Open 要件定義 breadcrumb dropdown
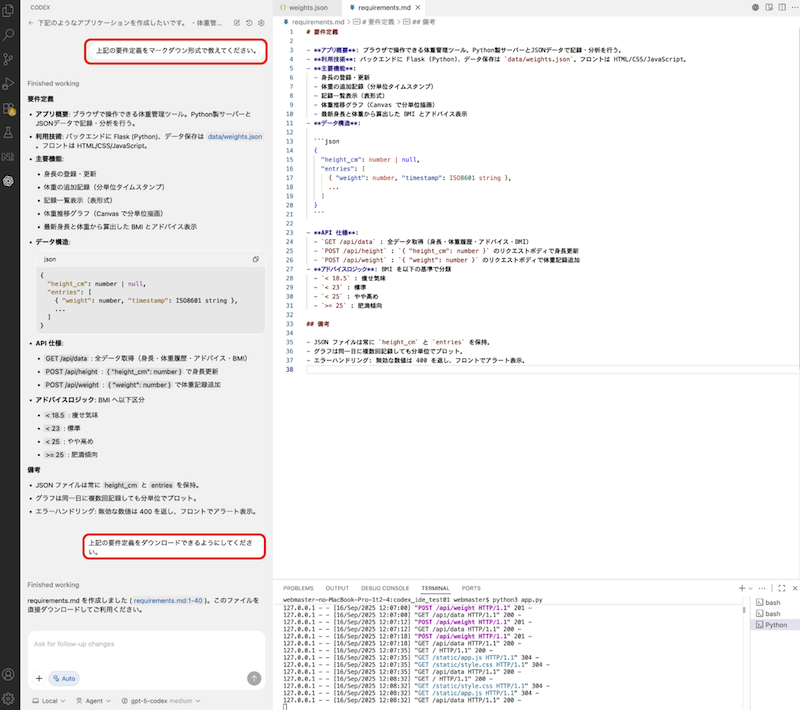 tap(374, 22)
